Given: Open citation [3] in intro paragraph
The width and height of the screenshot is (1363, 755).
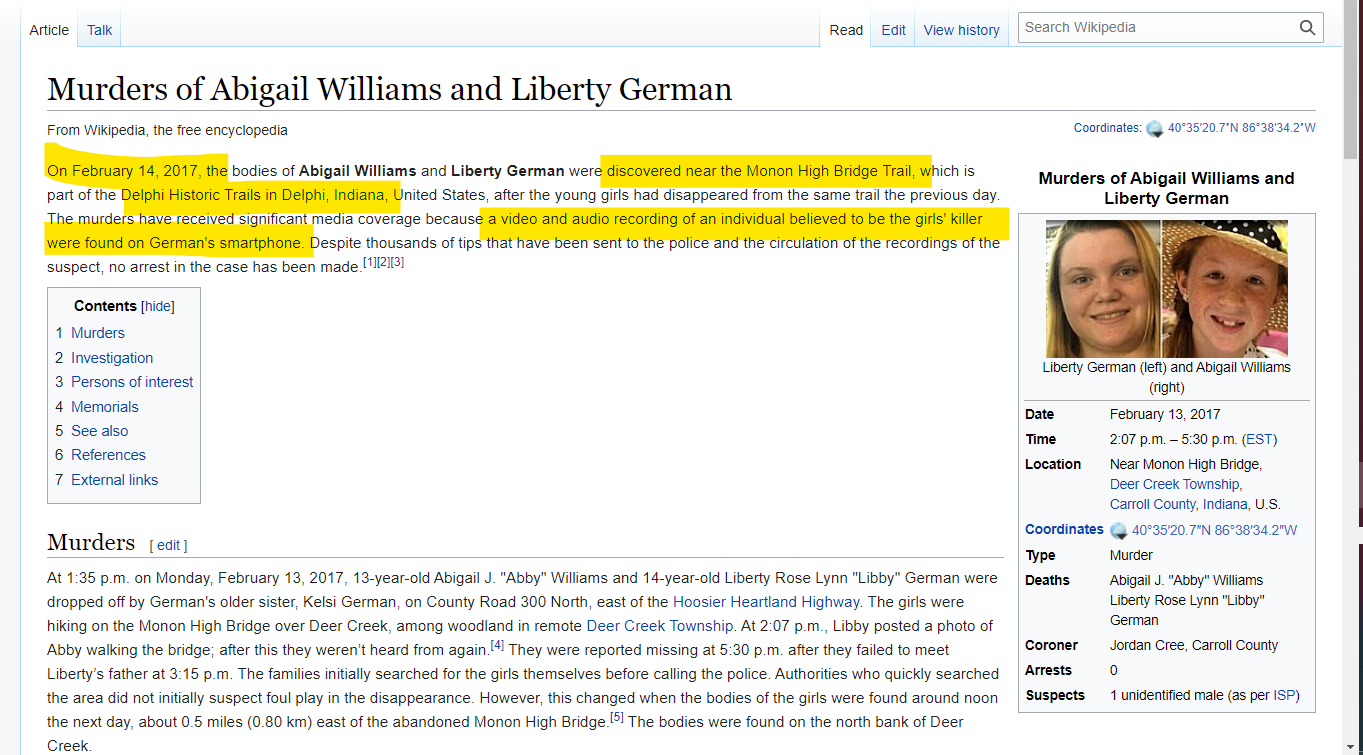Looking at the screenshot, I should 397,262.
